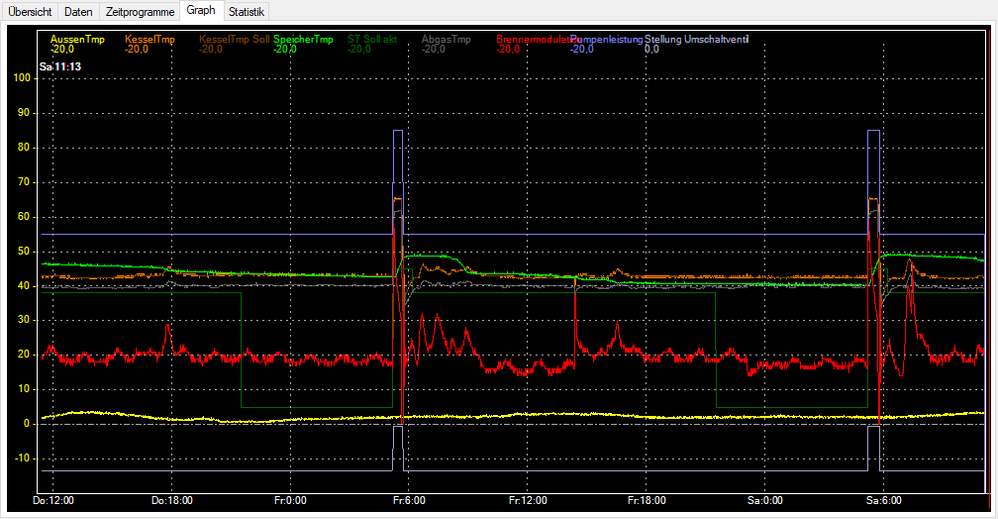Select the Zeitprogramme tab
This screenshot has width=998, height=519.
(x=140, y=12)
